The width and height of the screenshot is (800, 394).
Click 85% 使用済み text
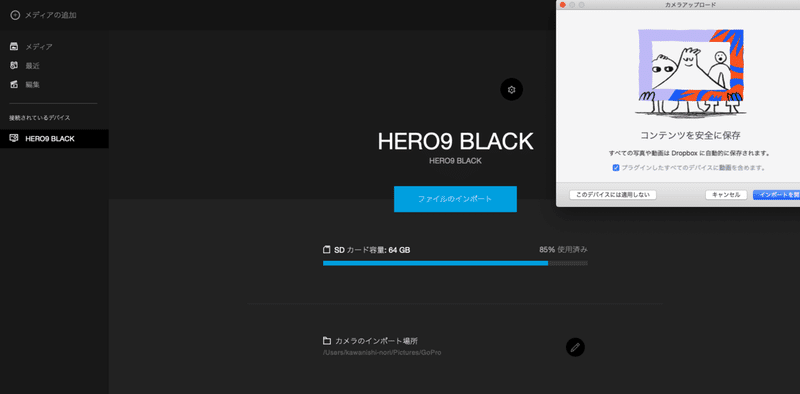563,250
